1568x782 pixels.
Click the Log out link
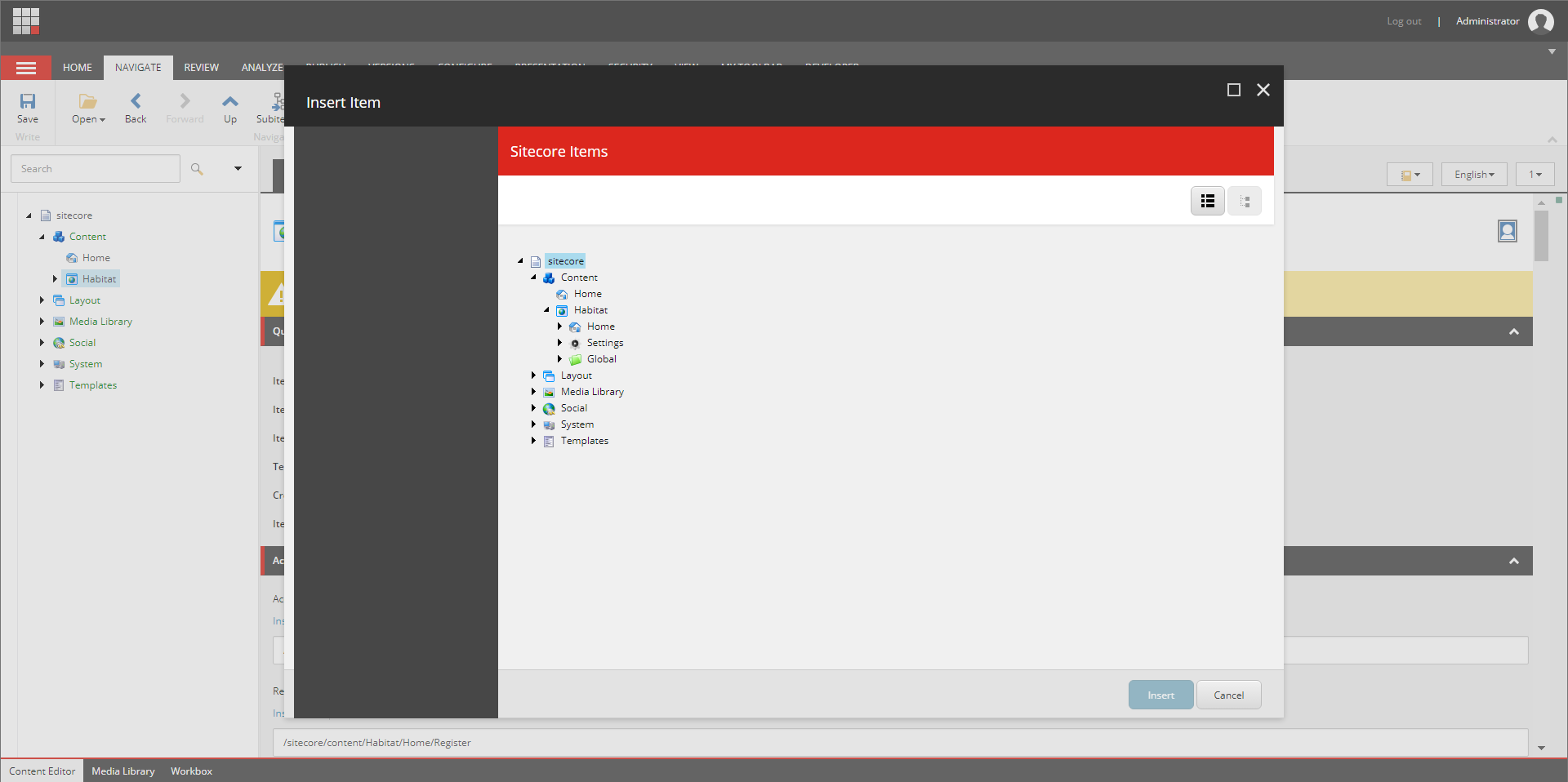pos(1404,21)
